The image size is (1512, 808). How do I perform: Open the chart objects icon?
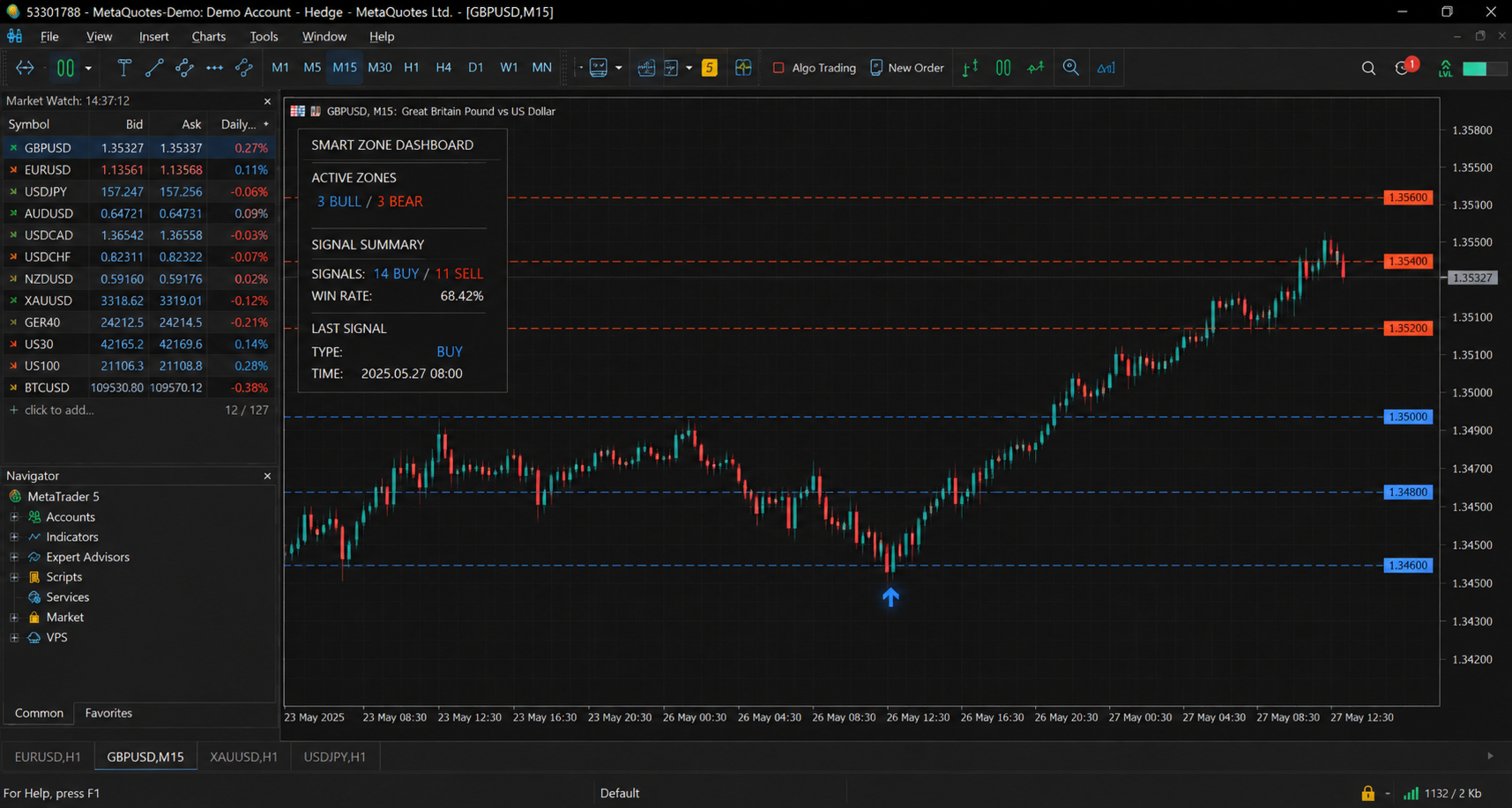coord(671,68)
